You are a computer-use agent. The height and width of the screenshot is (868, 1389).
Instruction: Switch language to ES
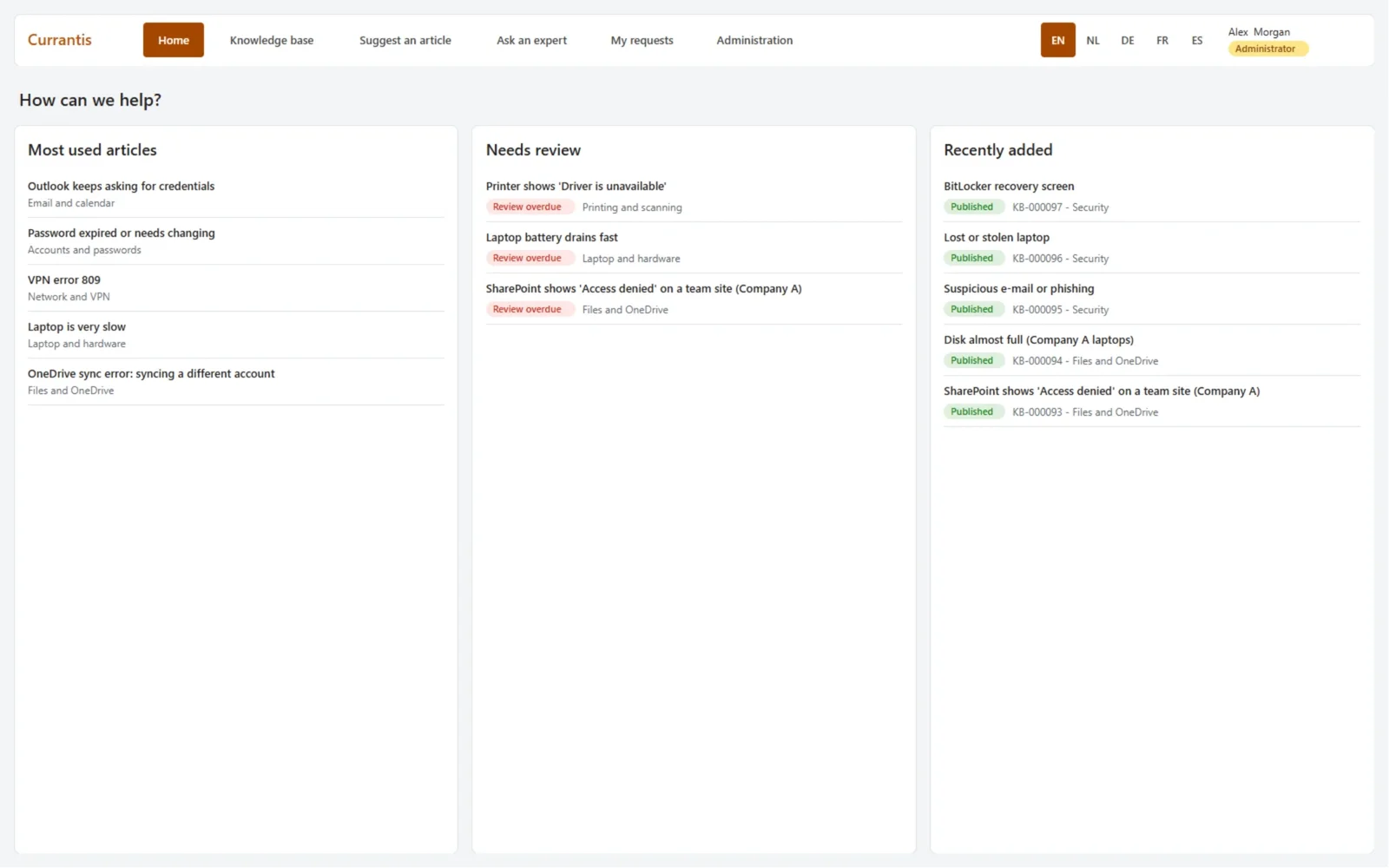pos(1197,40)
